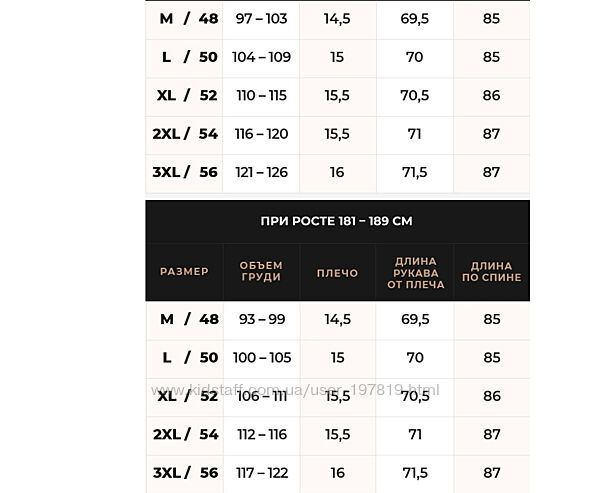Click the ПРИ РОСТЕ 181 – 189 СМ heading
Viewport: 600px width, 493px height.
coord(337,221)
